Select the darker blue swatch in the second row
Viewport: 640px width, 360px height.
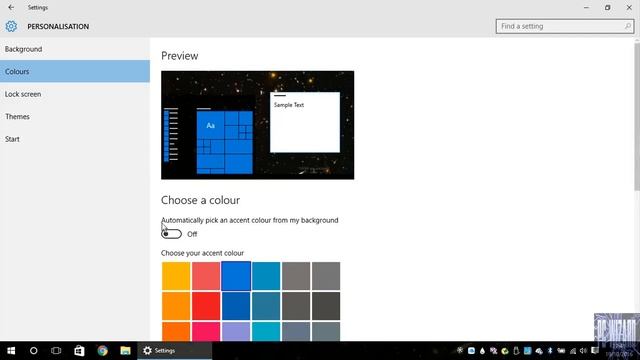tap(236, 306)
